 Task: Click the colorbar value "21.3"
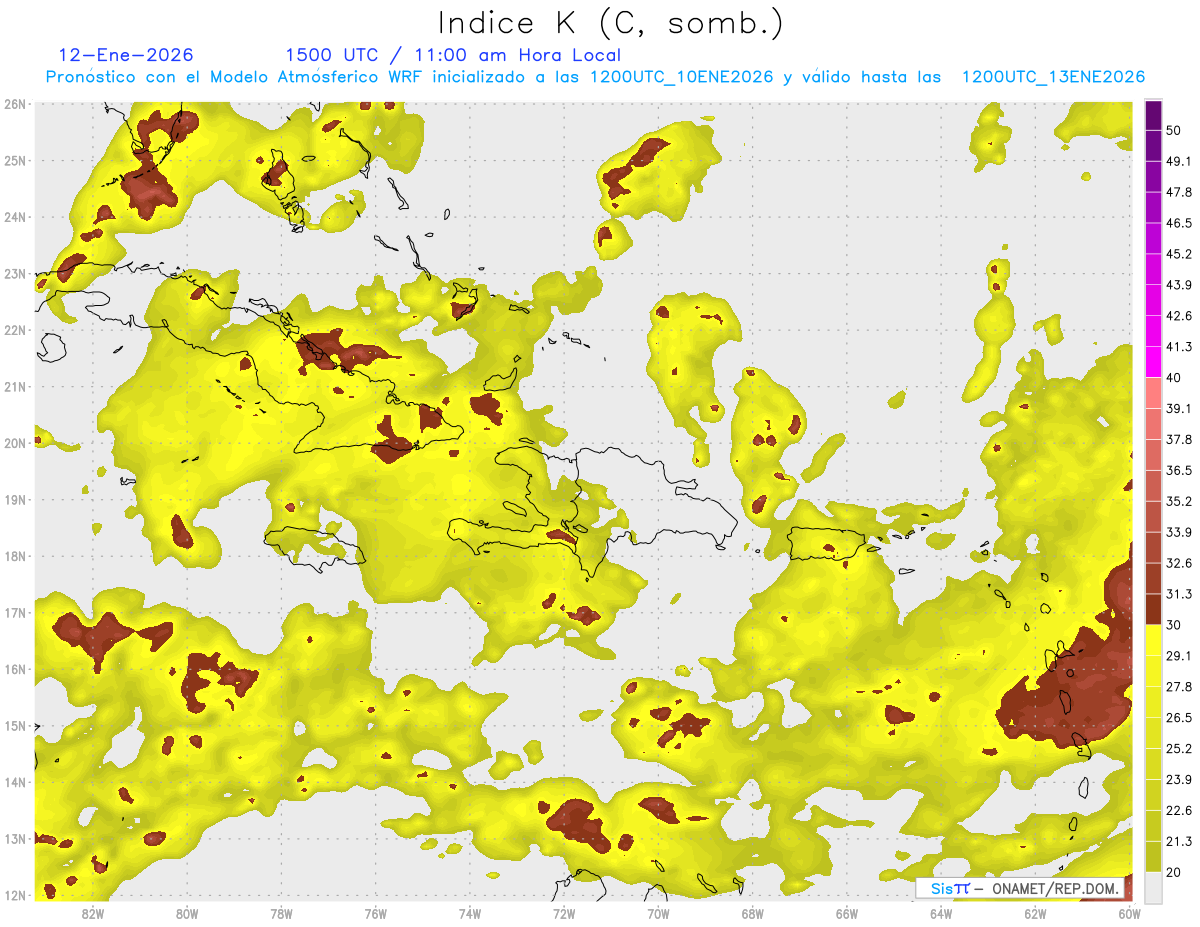tap(1179, 841)
